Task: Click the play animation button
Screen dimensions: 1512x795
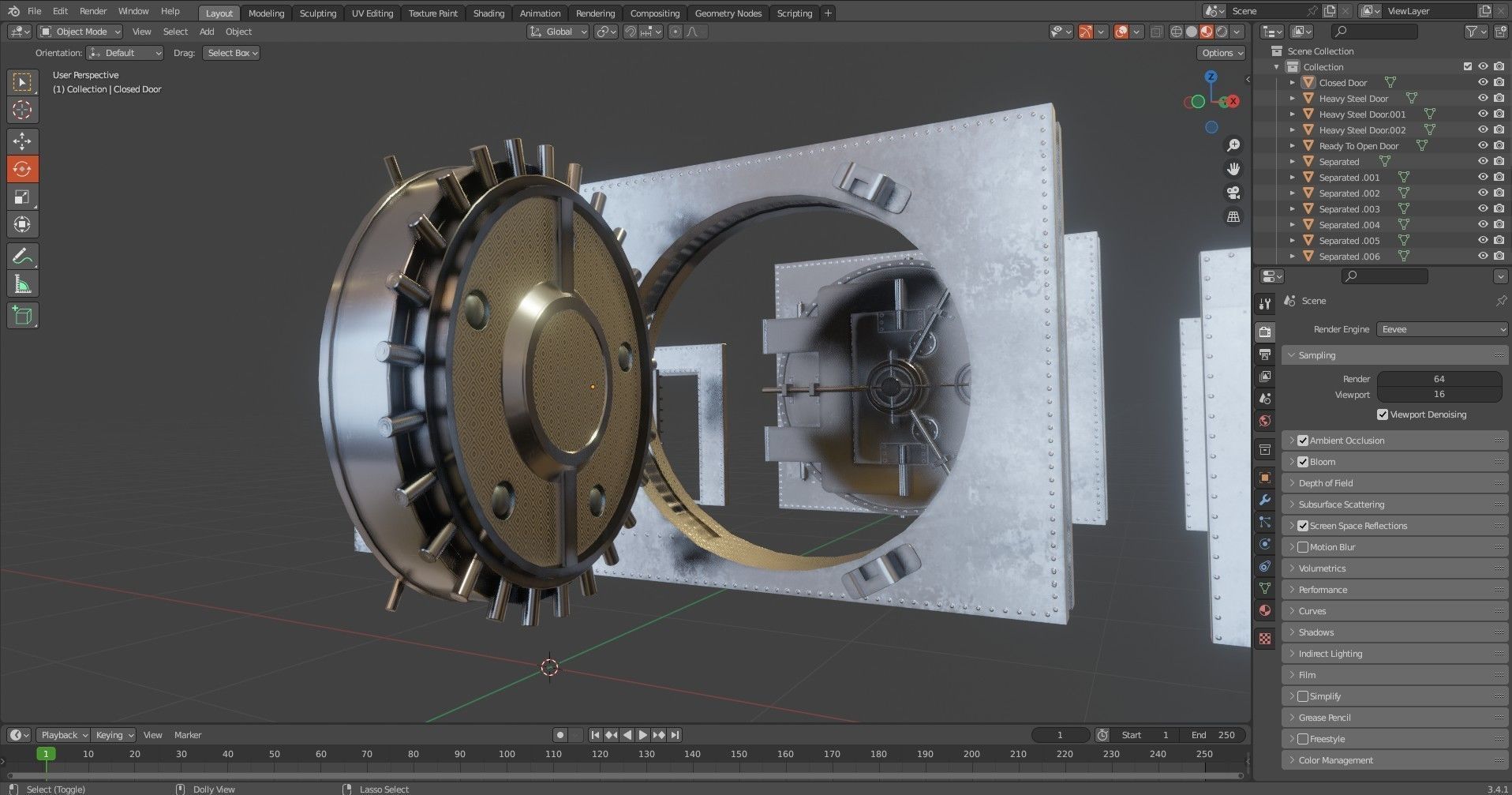Action: (643, 735)
